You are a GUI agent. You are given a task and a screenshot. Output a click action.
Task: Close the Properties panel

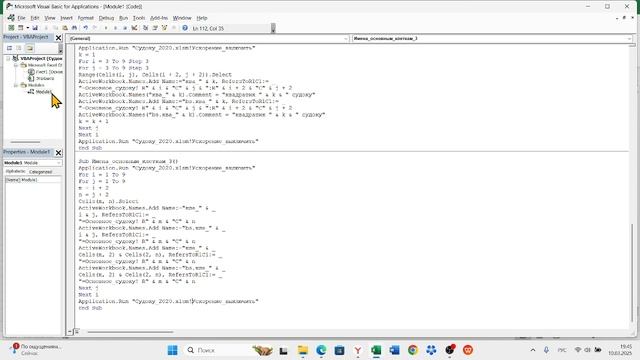(58, 152)
